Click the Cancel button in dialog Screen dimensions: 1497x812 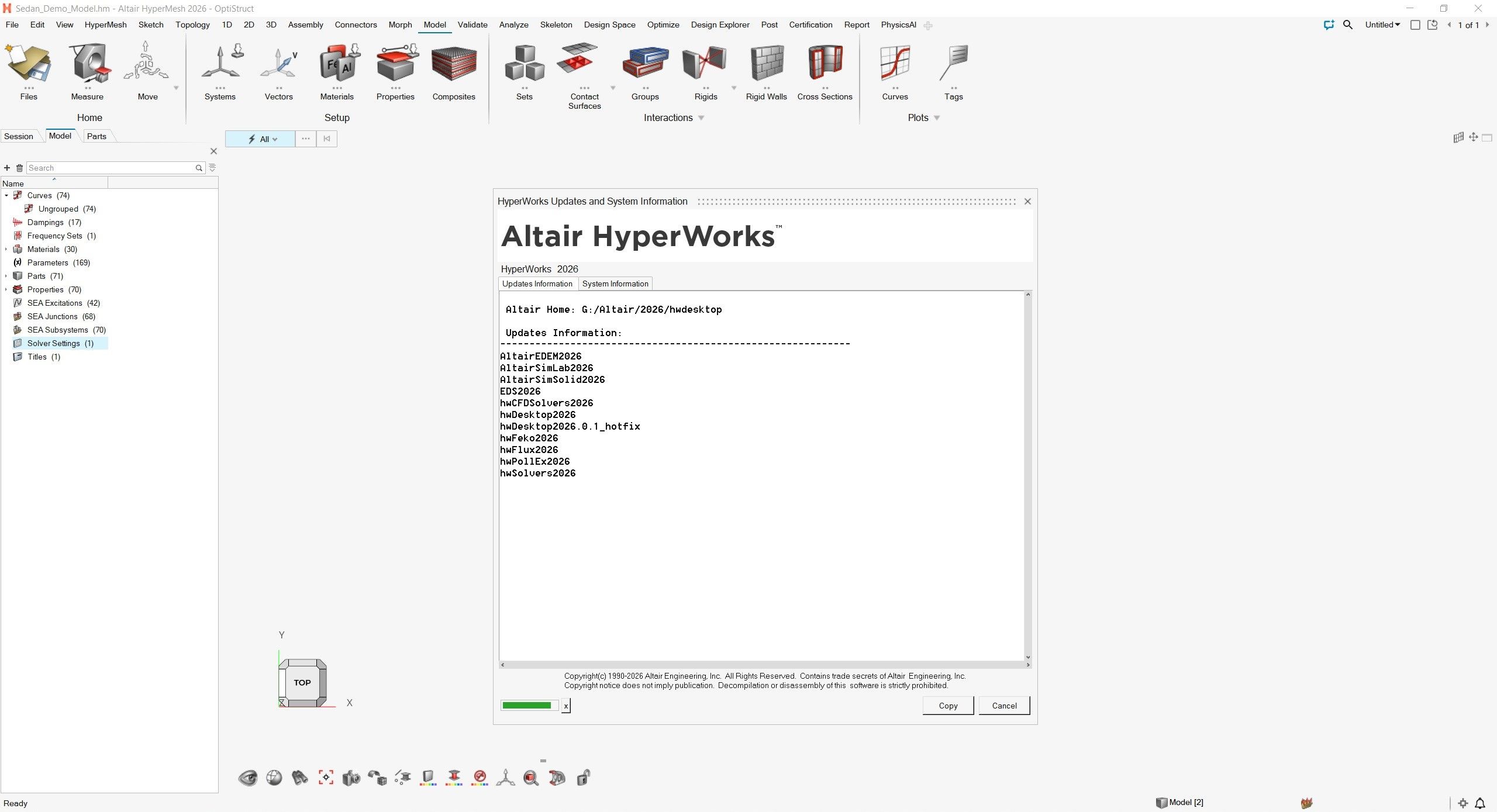point(1004,706)
